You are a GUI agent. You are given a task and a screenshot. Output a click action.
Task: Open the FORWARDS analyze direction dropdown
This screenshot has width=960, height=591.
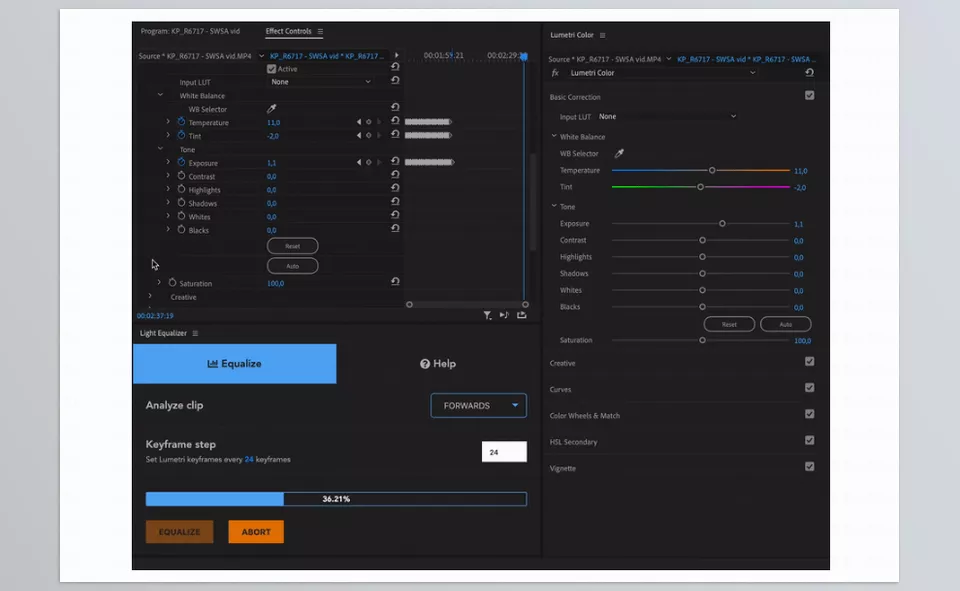[478, 405]
